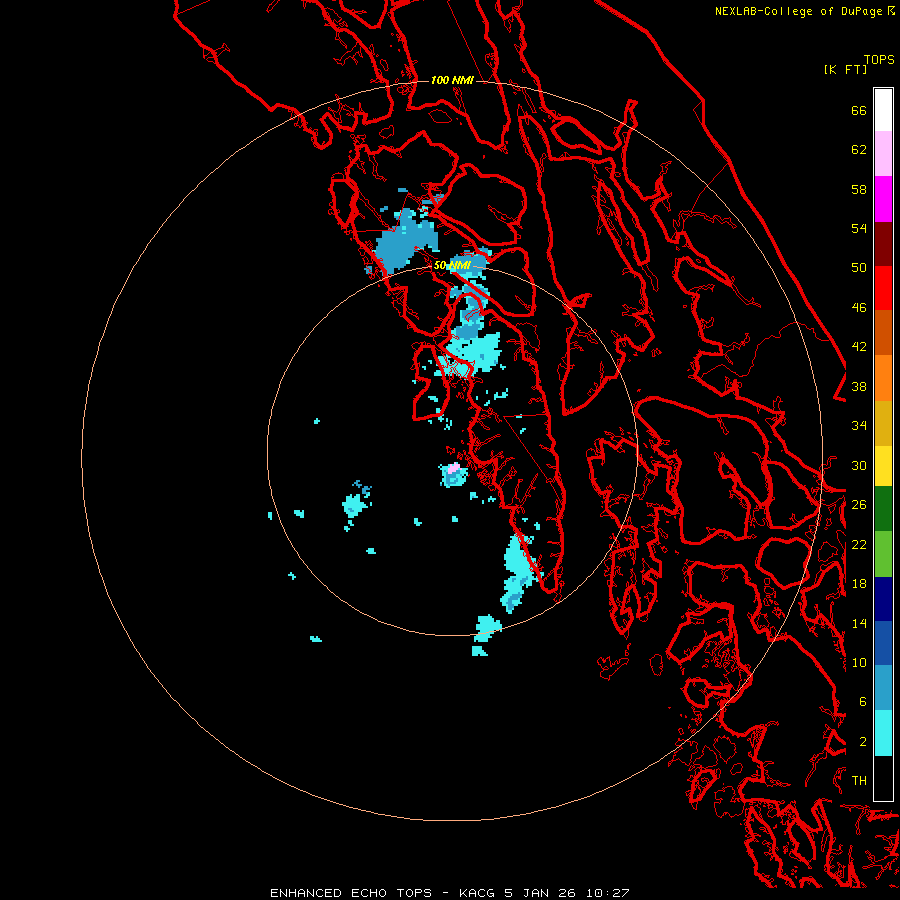The image size is (900, 900).
Task: Click the black TH threshold swatch
Action: click(883, 778)
